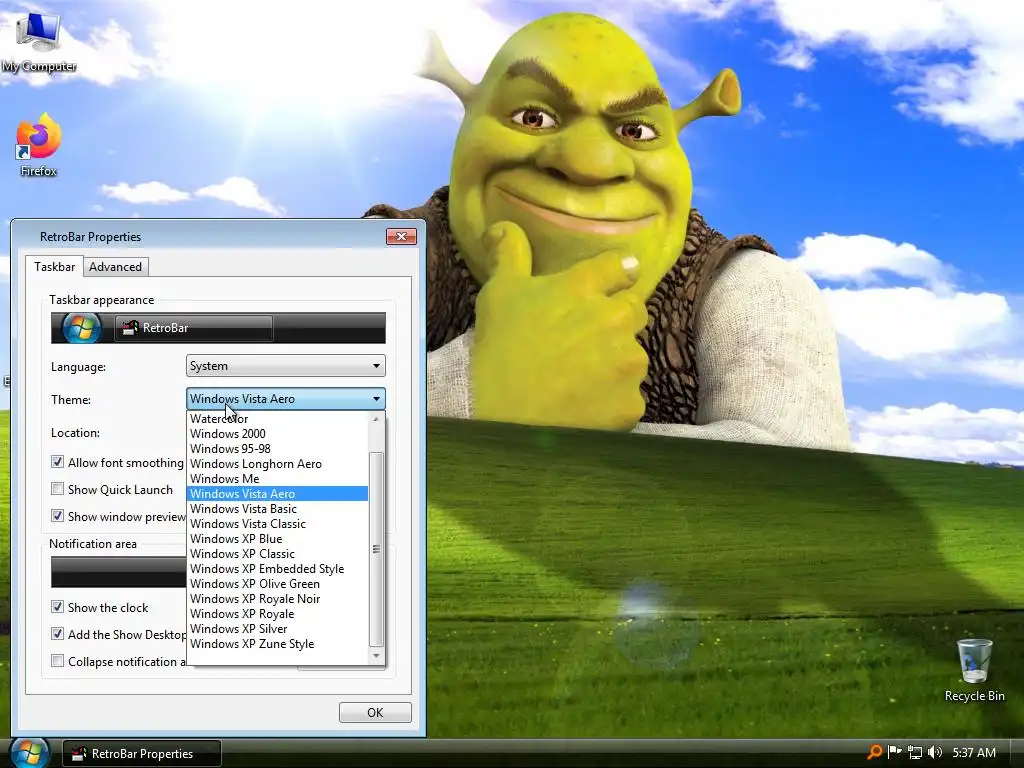1024x768 pixels.
Task: Switch to the Advanced tab
Action: 116,266
